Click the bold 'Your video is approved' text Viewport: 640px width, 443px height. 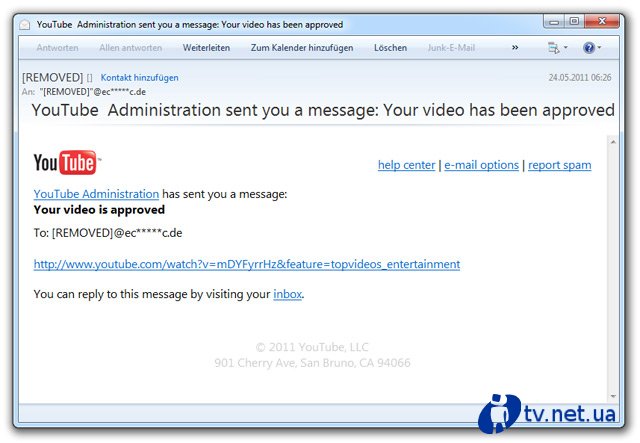coord(99,210)
